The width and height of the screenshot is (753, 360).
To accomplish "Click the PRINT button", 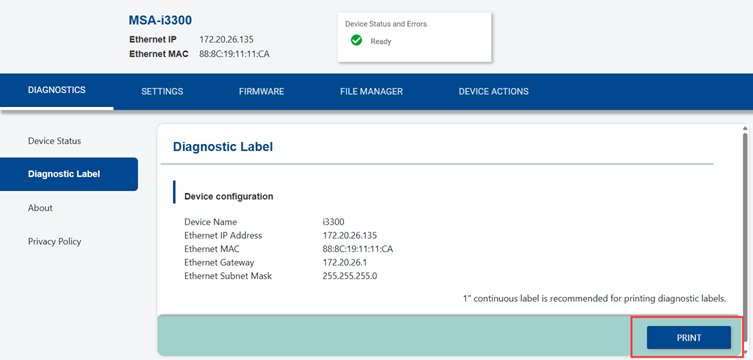I will pyautogui.click(x=689, y=338).
